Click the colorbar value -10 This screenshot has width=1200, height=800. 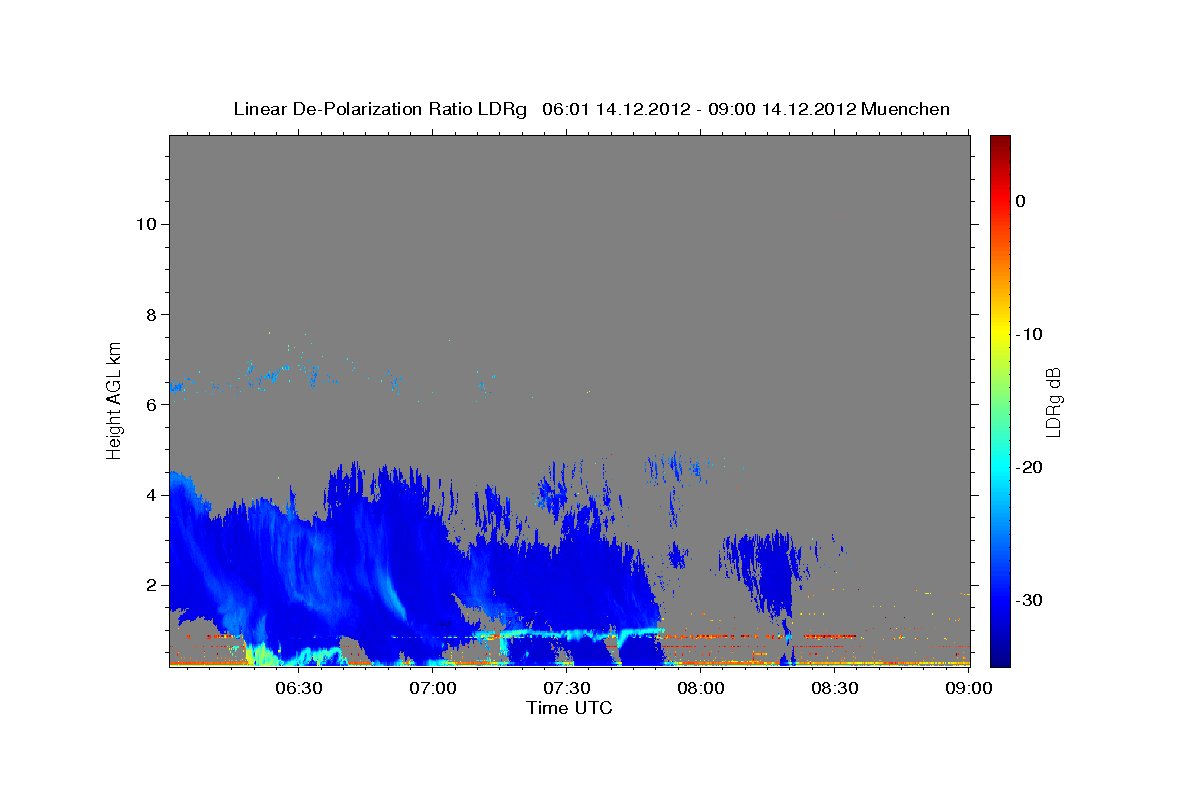click(1030, 334)
